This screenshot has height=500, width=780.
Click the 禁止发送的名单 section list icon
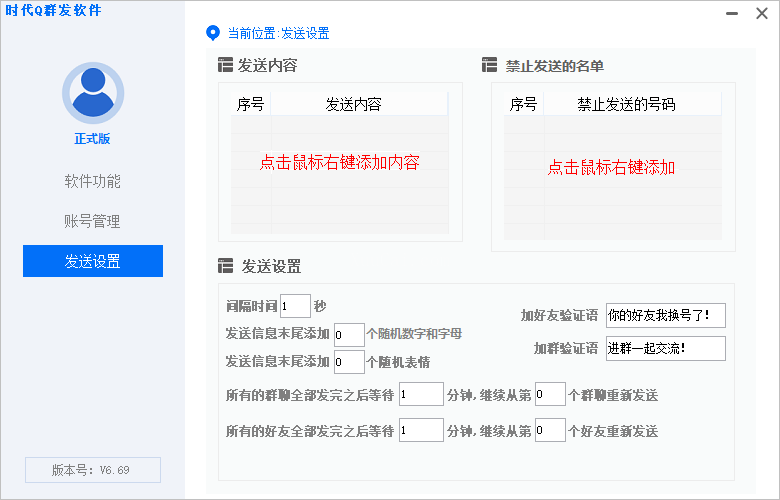pyautogui.click(x=489, y=66)
